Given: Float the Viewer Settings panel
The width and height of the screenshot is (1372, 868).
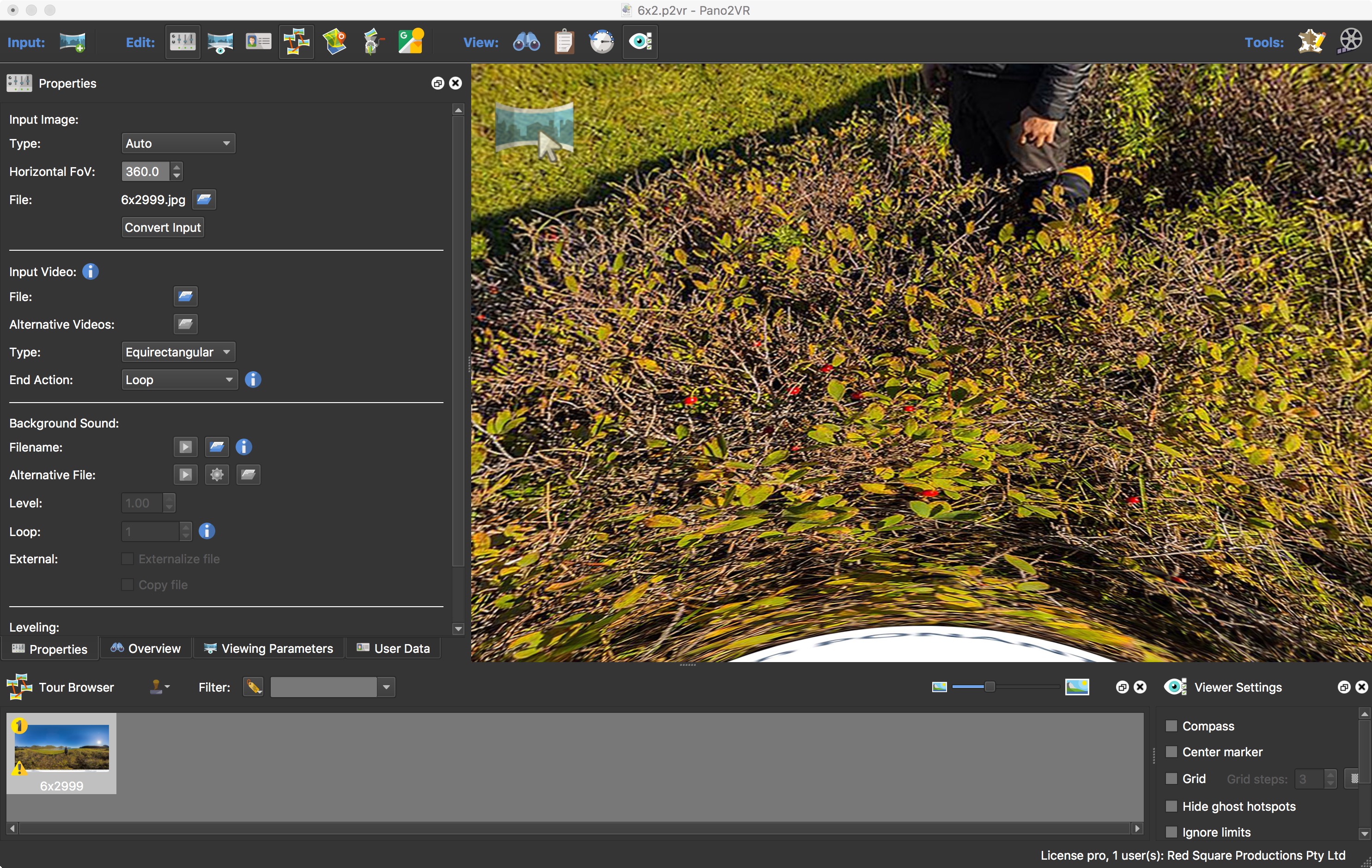Looking at the screenshot, I should click(x=1343, y=687).
